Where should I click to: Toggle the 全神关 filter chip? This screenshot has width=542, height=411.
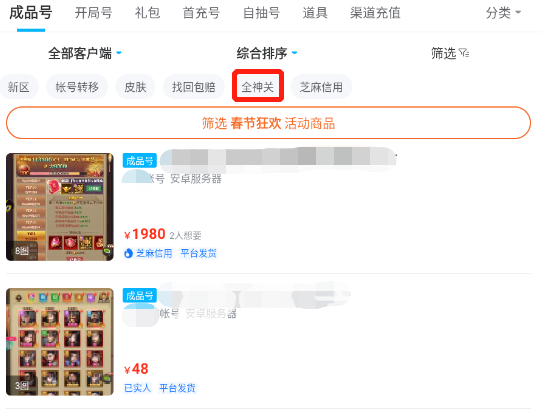258,86
